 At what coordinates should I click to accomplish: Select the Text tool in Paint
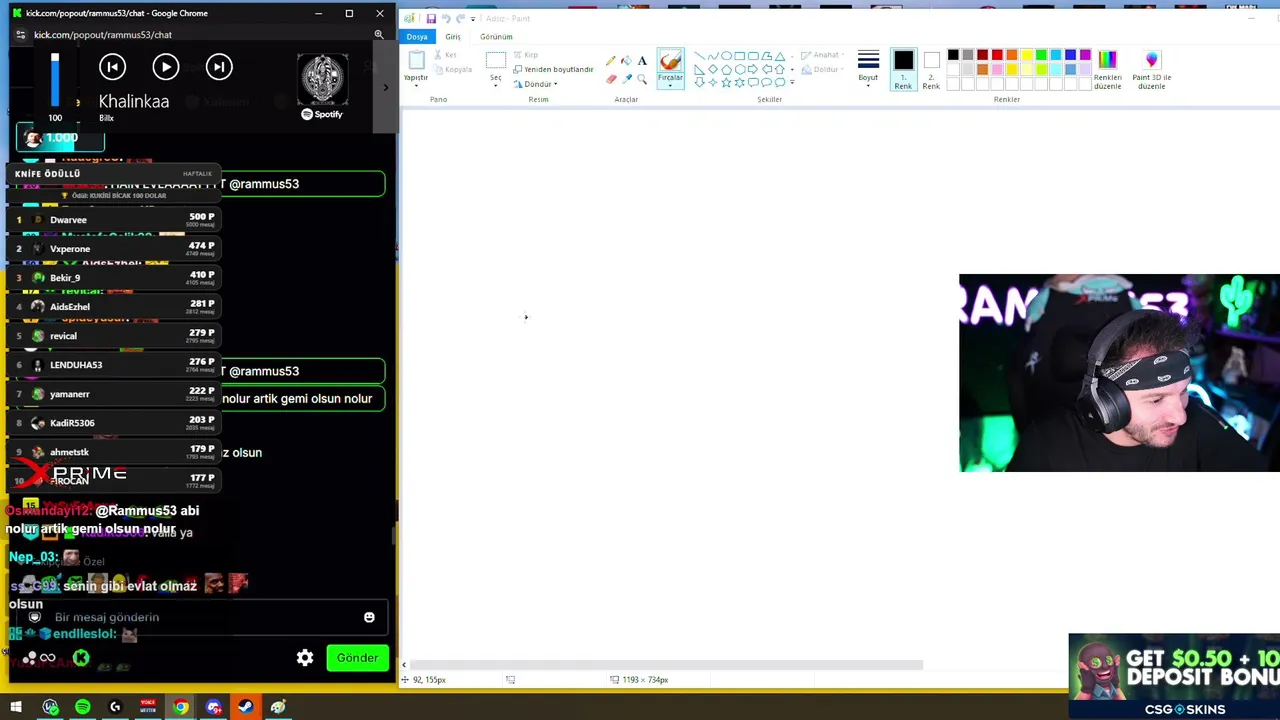click(642, 61)
